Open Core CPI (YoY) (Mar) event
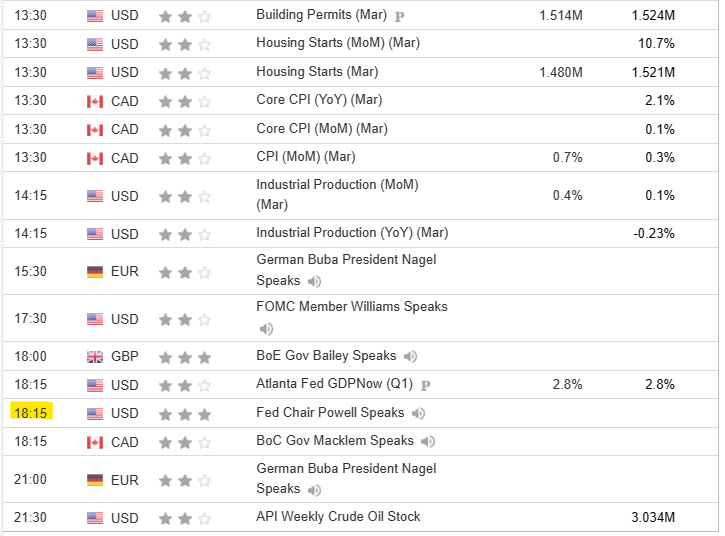Viewport: 725px width, 536px height. click(x=319, y=100)
